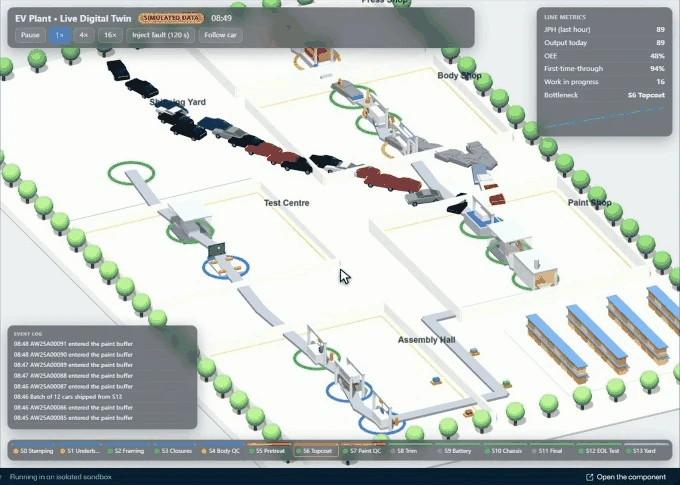This screenshot has height=485, width=680.
Task: Click log entry for AW25A00091
Action: pyautogui.click(x=102, y=344)
